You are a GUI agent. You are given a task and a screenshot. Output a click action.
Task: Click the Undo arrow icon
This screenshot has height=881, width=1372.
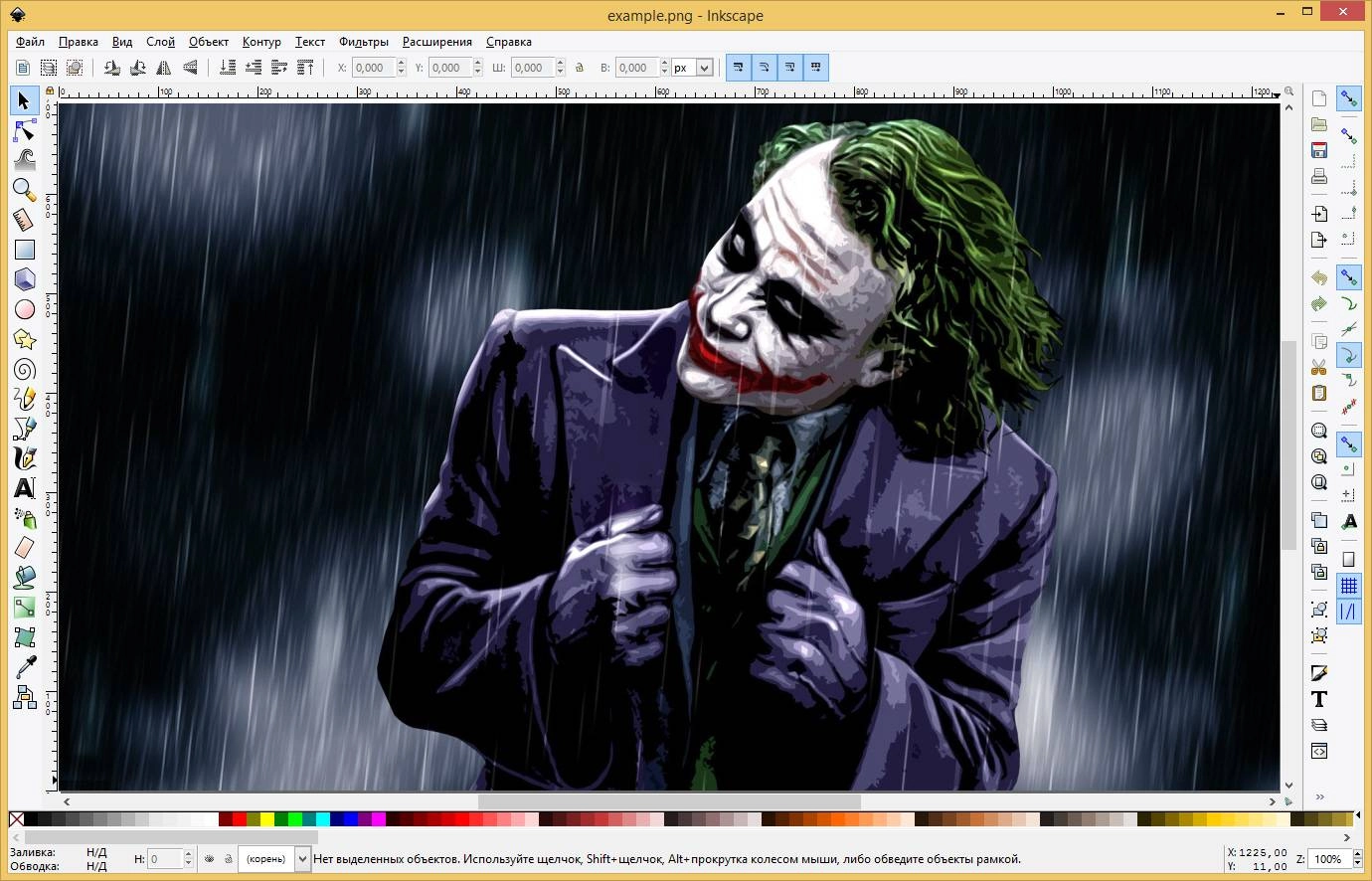[1319, 277]
